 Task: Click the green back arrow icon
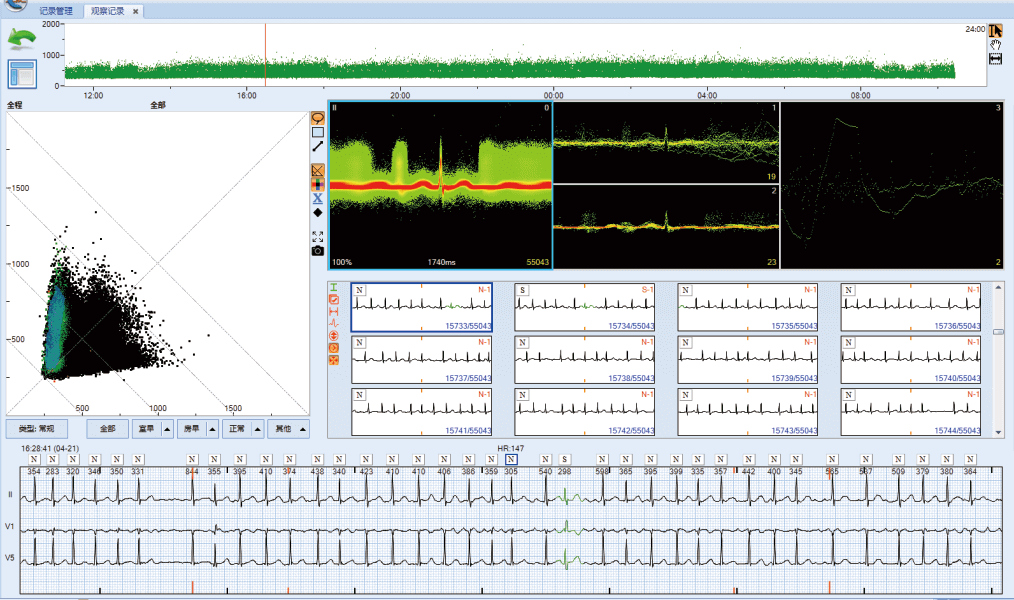tap(21, 39)
